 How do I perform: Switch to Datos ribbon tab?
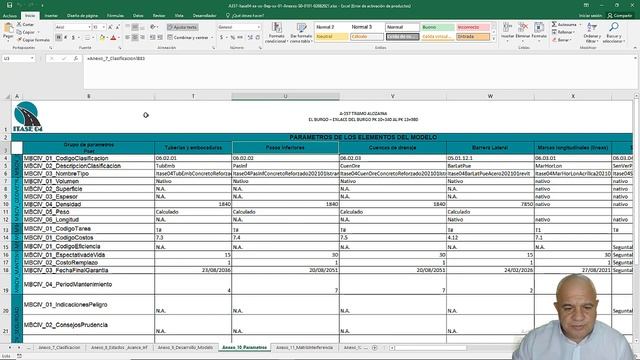(138, 16)
